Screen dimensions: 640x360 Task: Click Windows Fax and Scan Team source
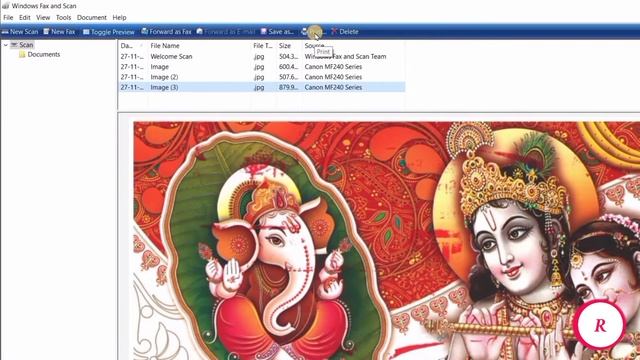point(345,57)
